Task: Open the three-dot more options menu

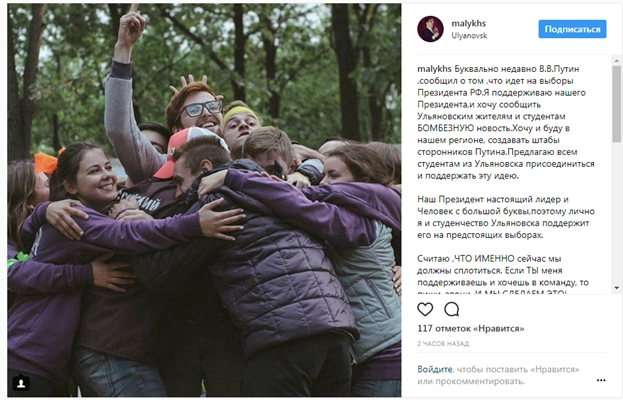Action: (x=601, y=380)
